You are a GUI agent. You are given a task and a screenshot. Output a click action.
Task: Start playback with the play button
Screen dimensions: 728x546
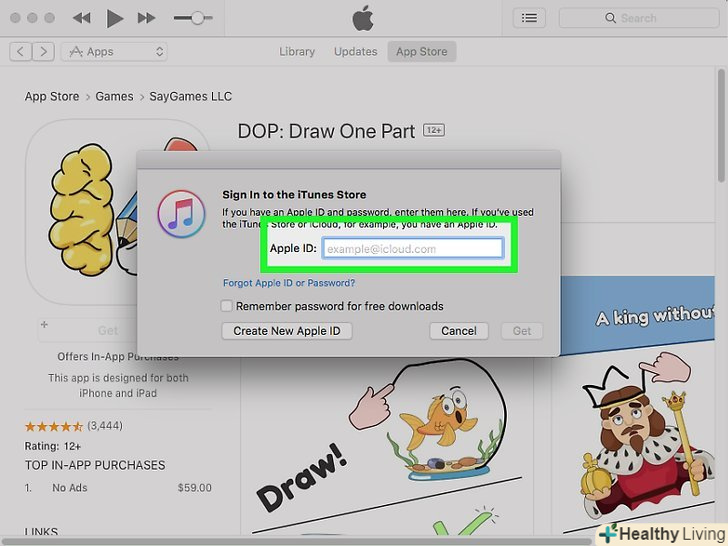114,19
